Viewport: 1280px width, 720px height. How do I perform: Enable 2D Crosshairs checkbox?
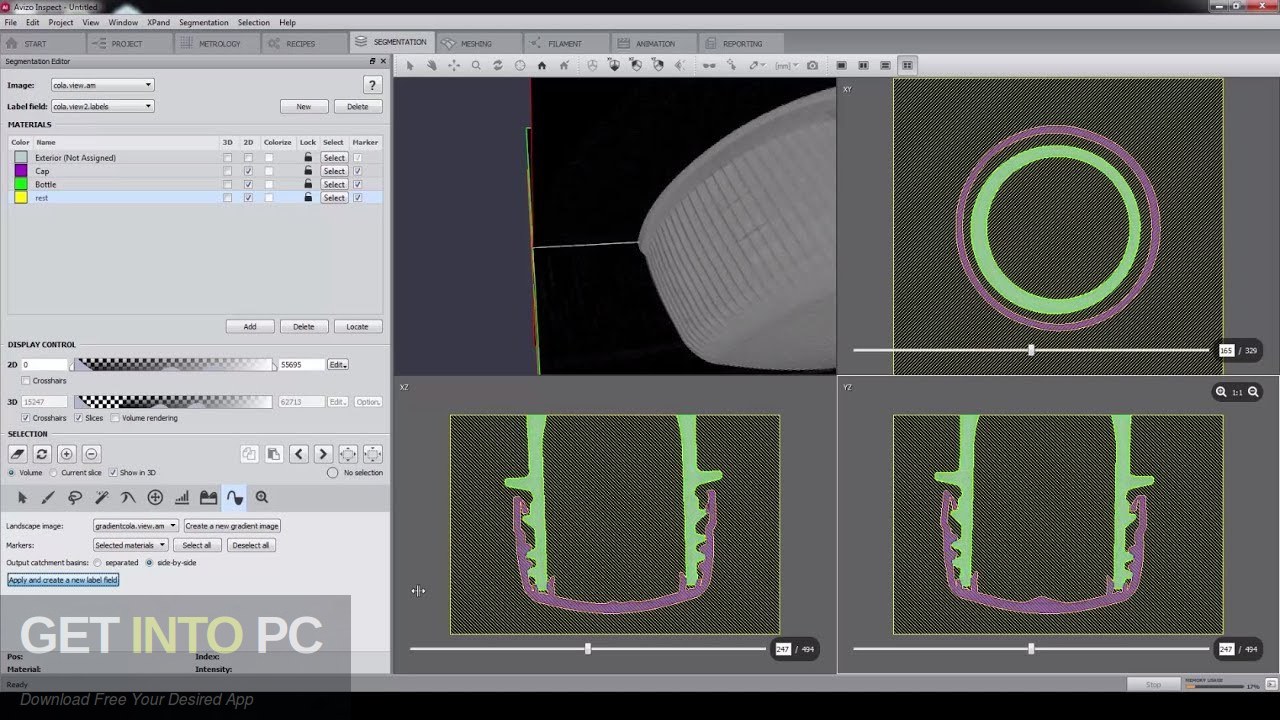point(26,381)
